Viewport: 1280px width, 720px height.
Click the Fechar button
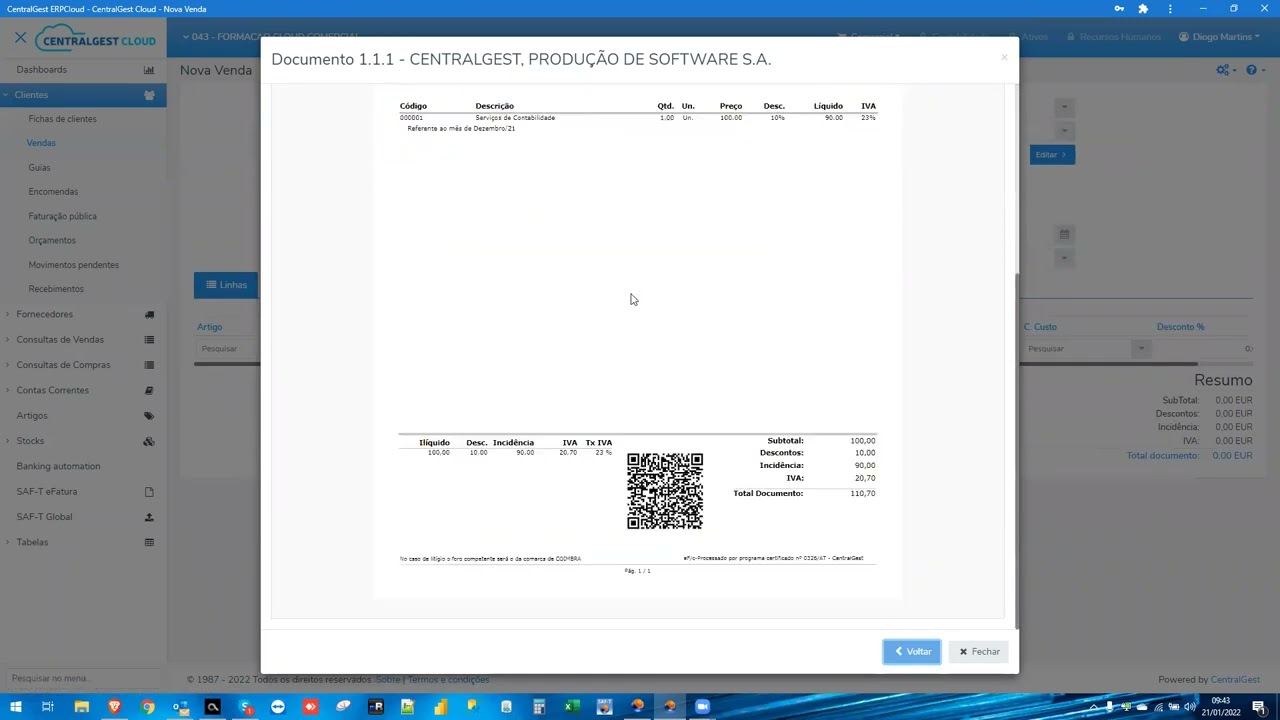point(979,652)
